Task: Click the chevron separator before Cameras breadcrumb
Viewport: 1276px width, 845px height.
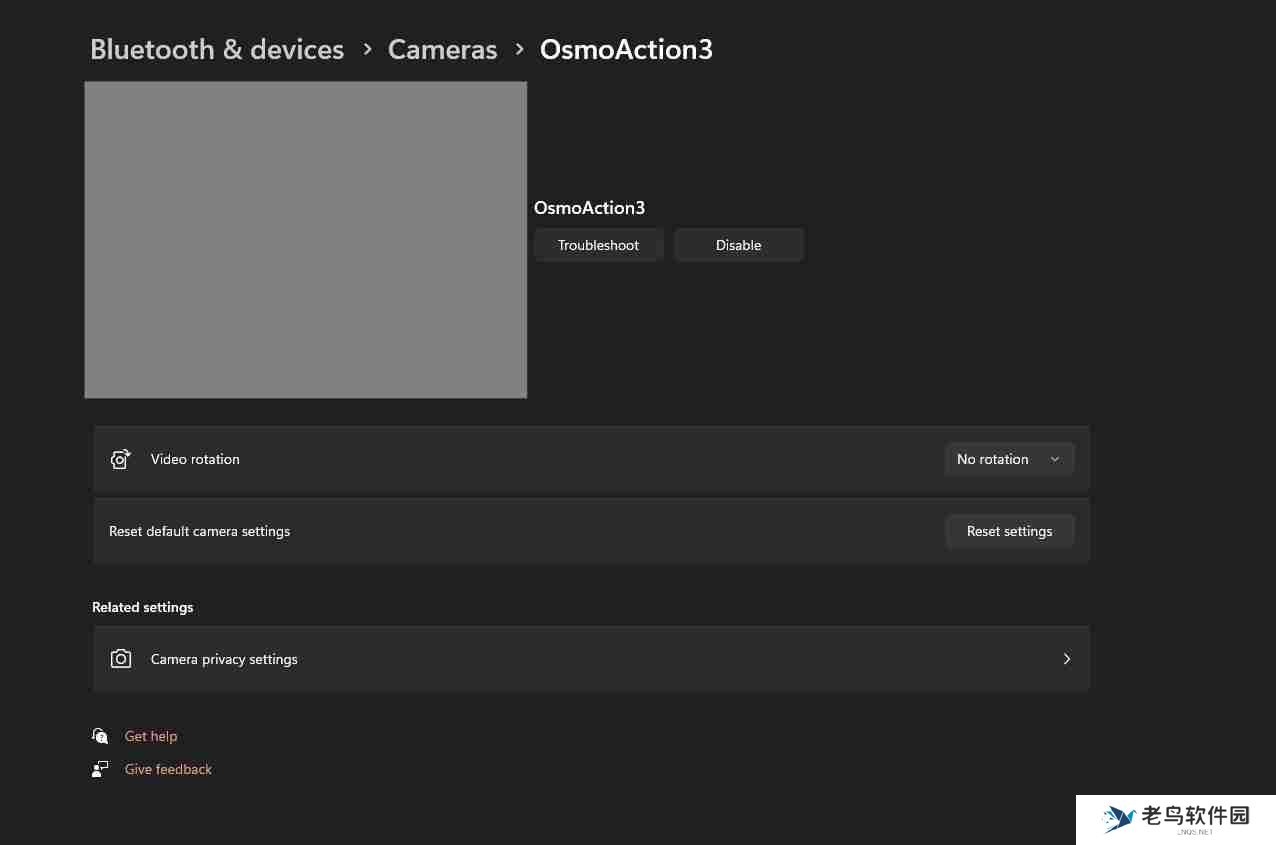Action: 367,49
